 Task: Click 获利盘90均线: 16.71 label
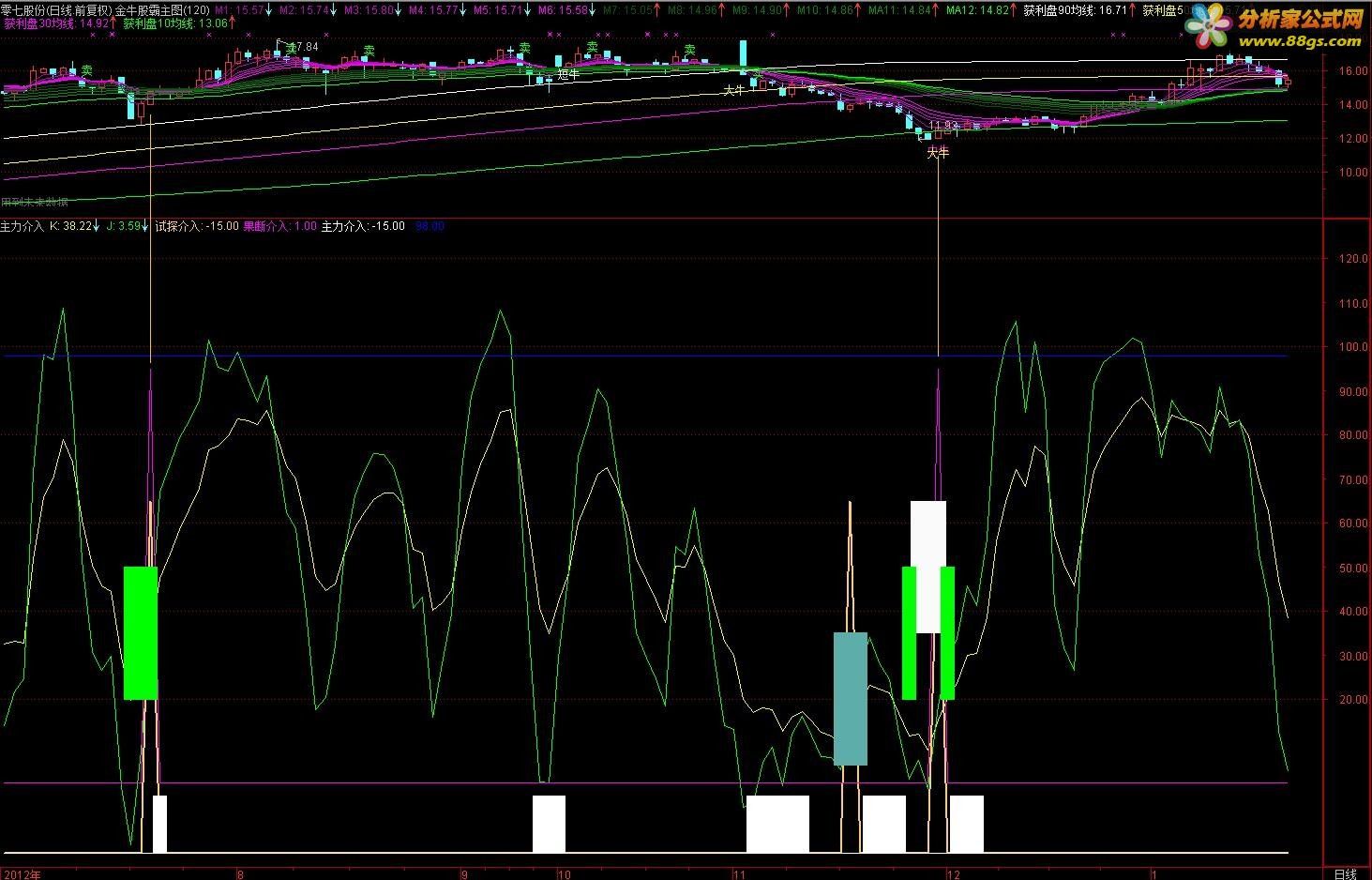pos(1075,9)
